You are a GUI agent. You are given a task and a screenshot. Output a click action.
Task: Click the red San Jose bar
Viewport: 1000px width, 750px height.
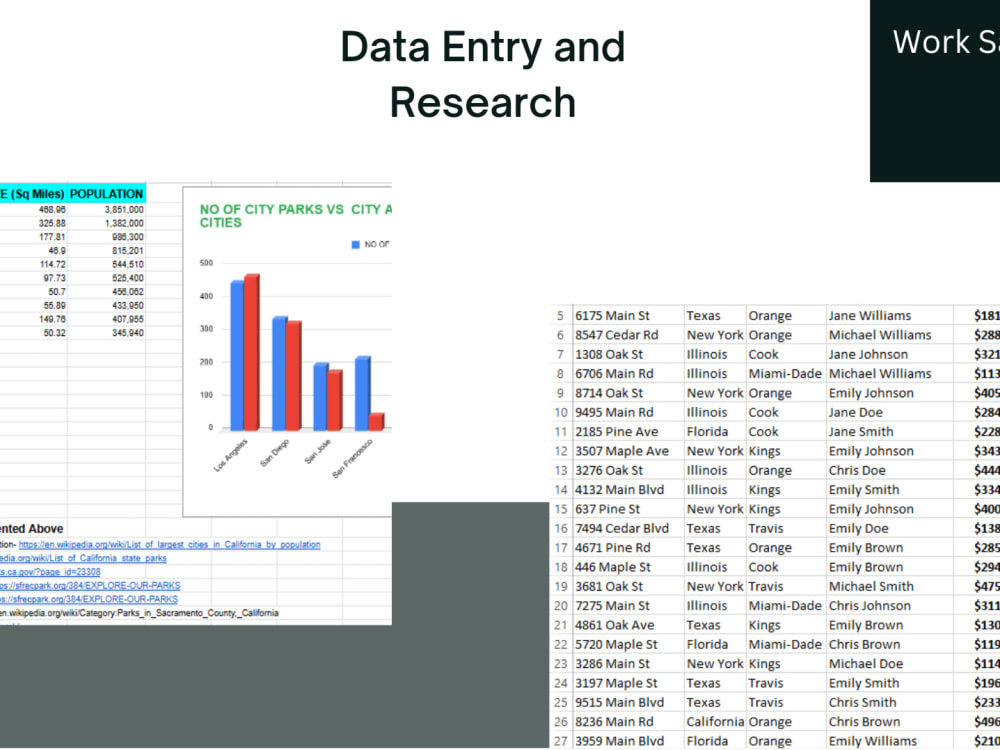[x=335, y=400]
